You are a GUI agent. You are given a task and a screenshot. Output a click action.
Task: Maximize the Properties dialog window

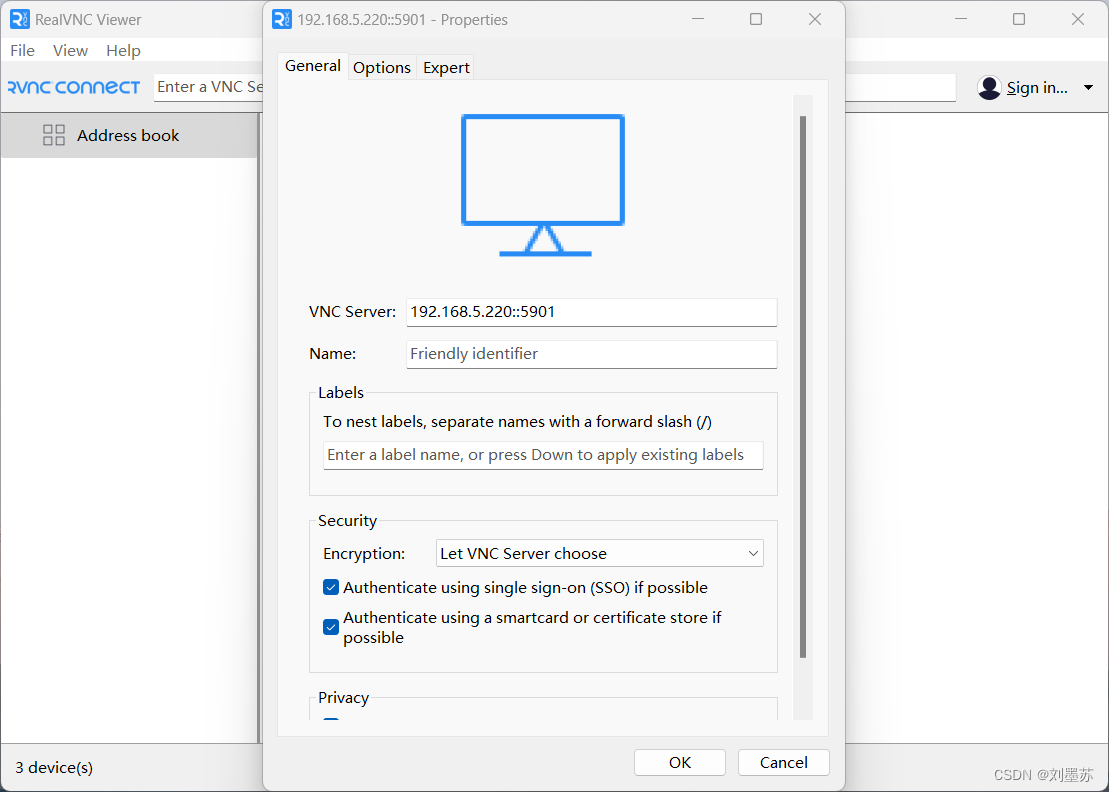coord(756,19)
